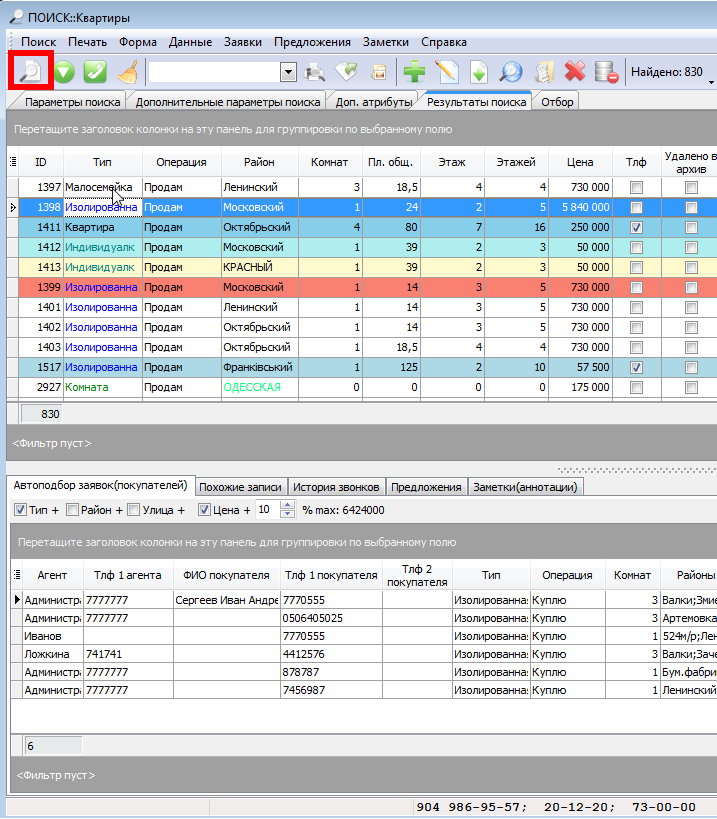Uncheck the Тип + checkbox
717x819 pixels.
[x=21, y=510]
